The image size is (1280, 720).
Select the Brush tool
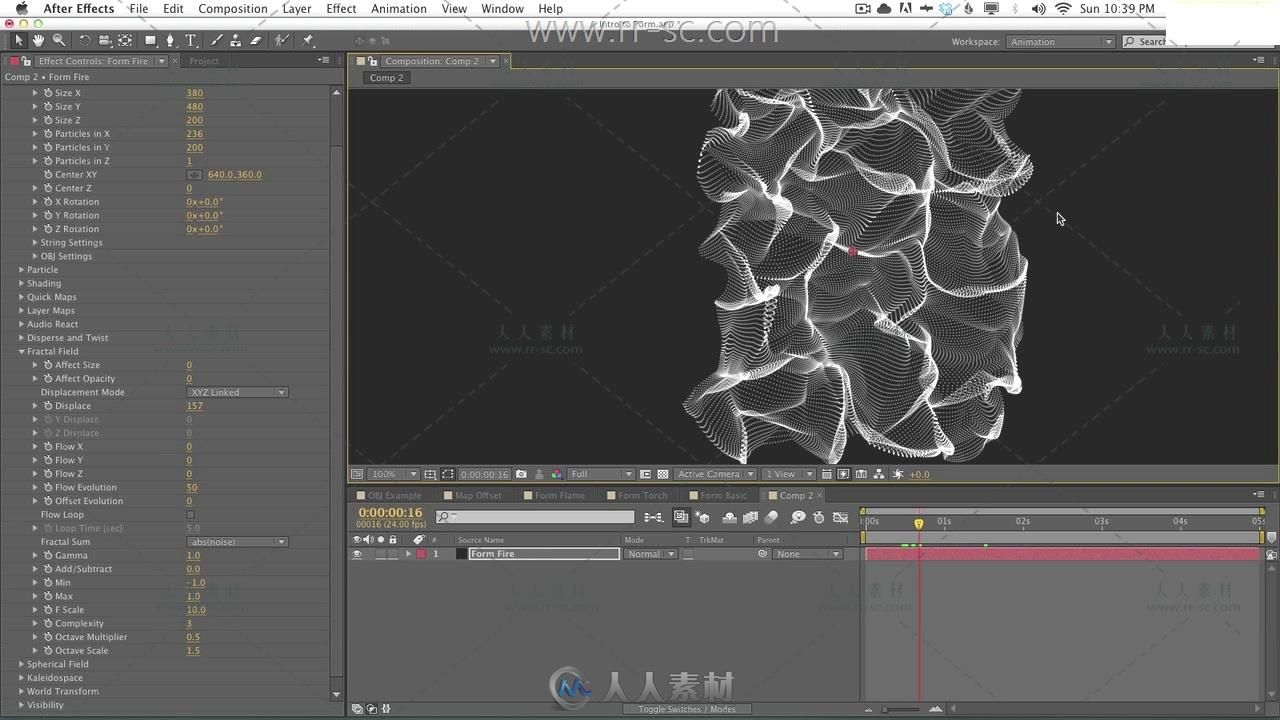(x=216, y=40)
